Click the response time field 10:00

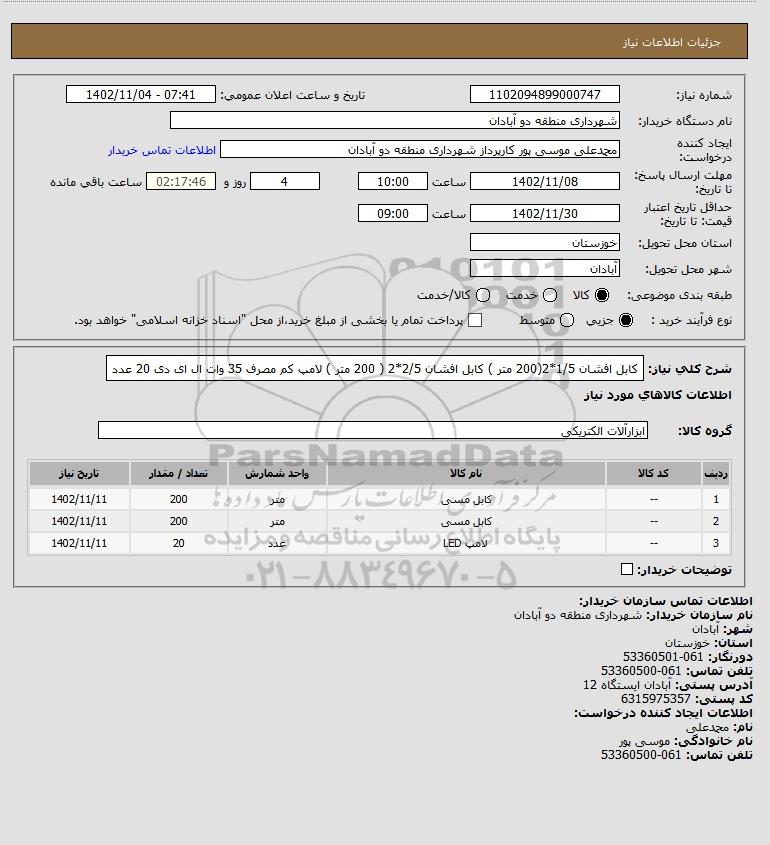(393, 182)
